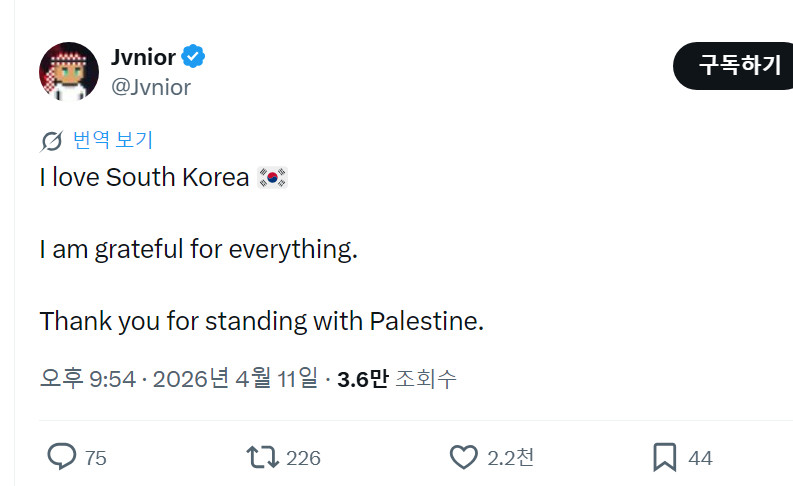Click the repost arrows icon
The width and height of the screenshot is (793, 486).
(262, 457)
